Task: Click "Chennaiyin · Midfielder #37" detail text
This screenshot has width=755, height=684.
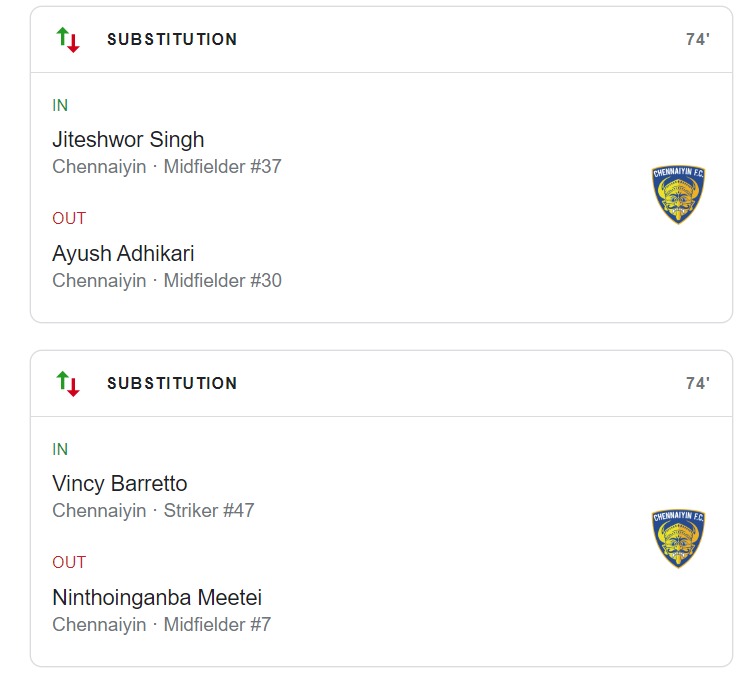Action: 167,167
